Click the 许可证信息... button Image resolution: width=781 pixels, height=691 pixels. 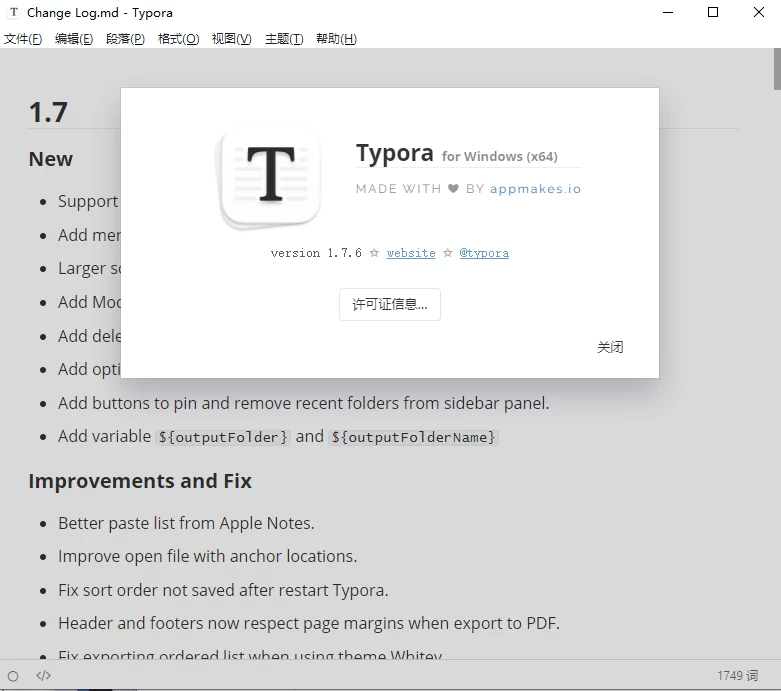[x=390, y=304]
